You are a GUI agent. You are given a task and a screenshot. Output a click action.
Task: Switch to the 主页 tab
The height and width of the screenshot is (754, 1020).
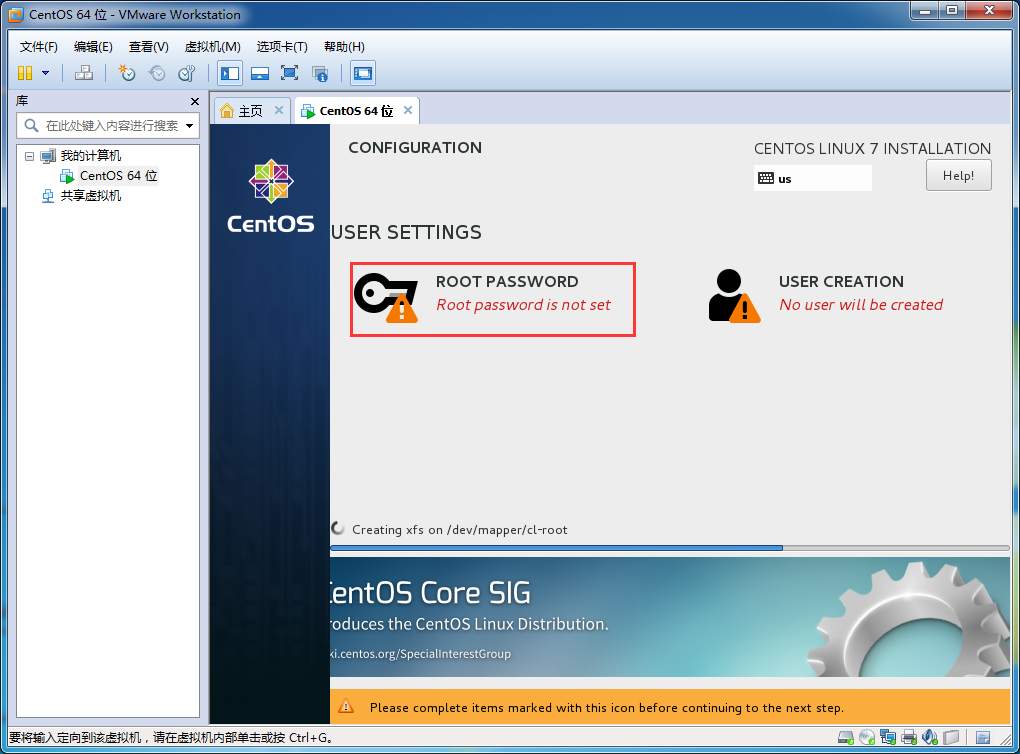tap(250, 111)
